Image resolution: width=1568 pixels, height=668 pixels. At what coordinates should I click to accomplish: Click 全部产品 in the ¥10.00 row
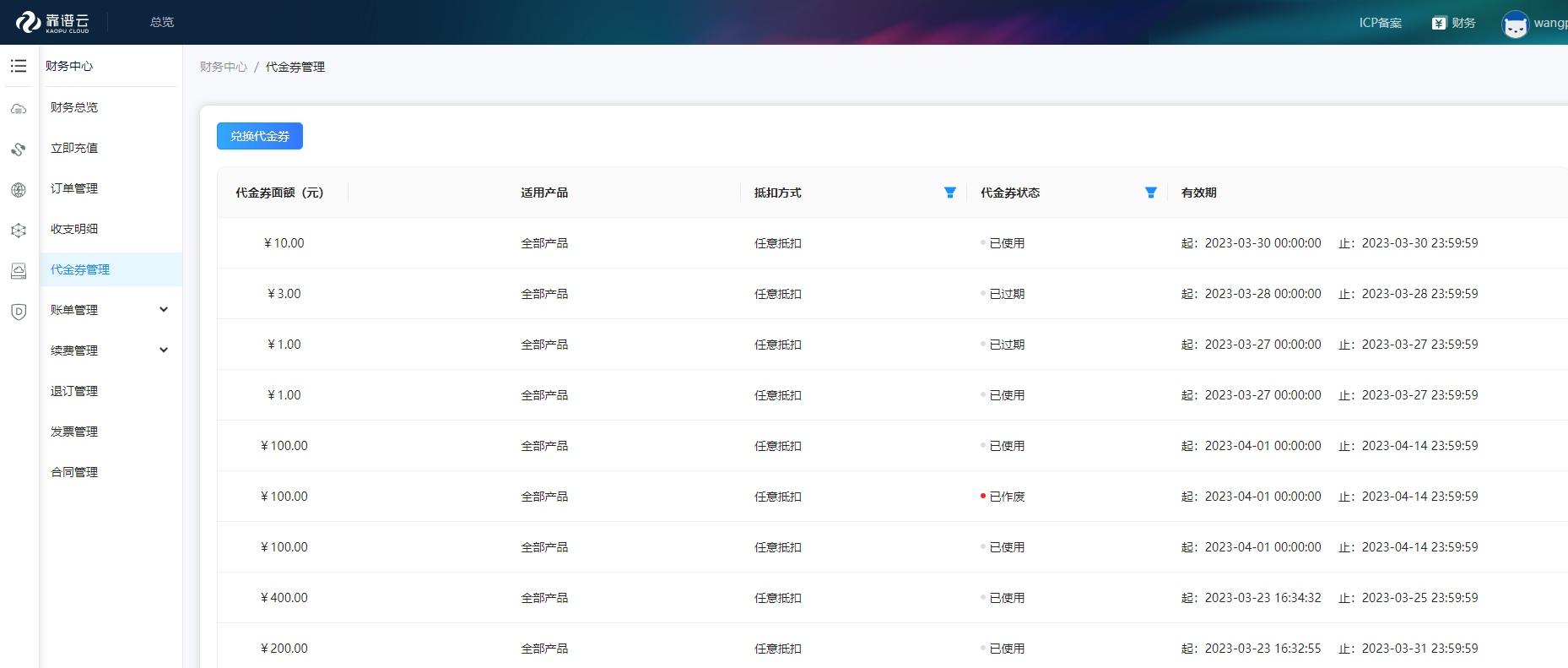click(544, 243)
